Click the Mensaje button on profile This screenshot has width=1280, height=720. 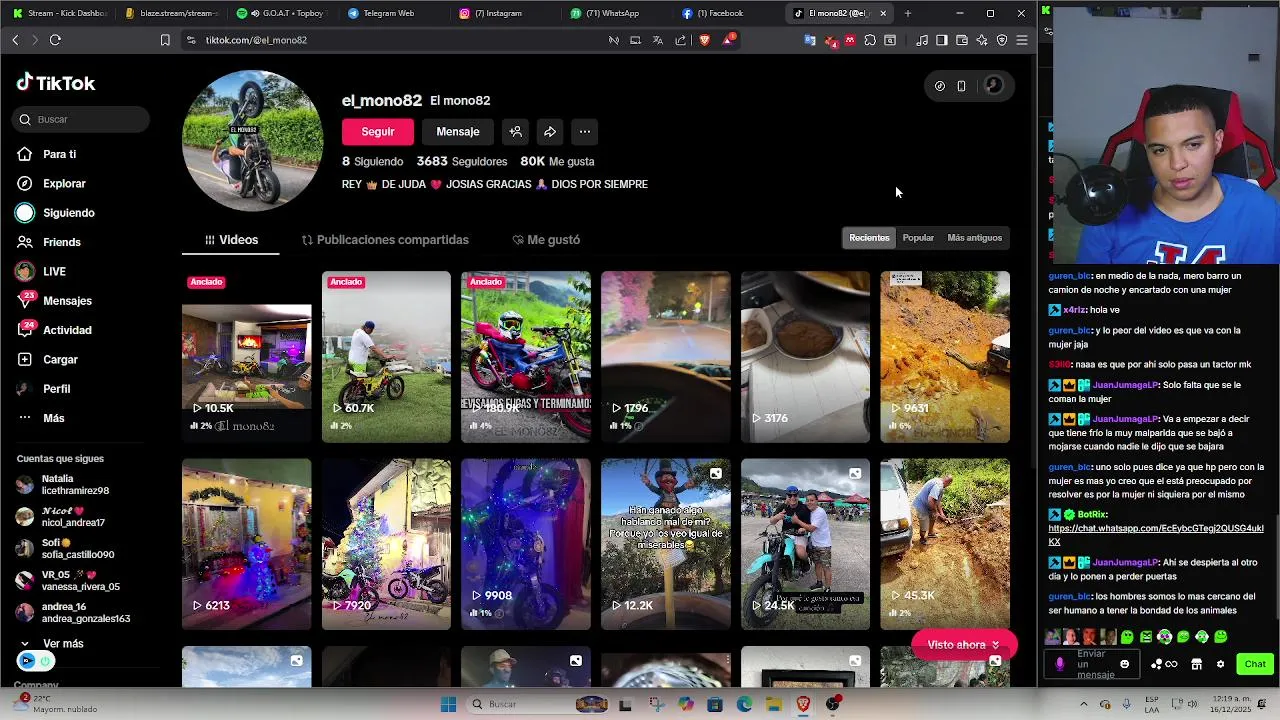click(x=458, y=132)
